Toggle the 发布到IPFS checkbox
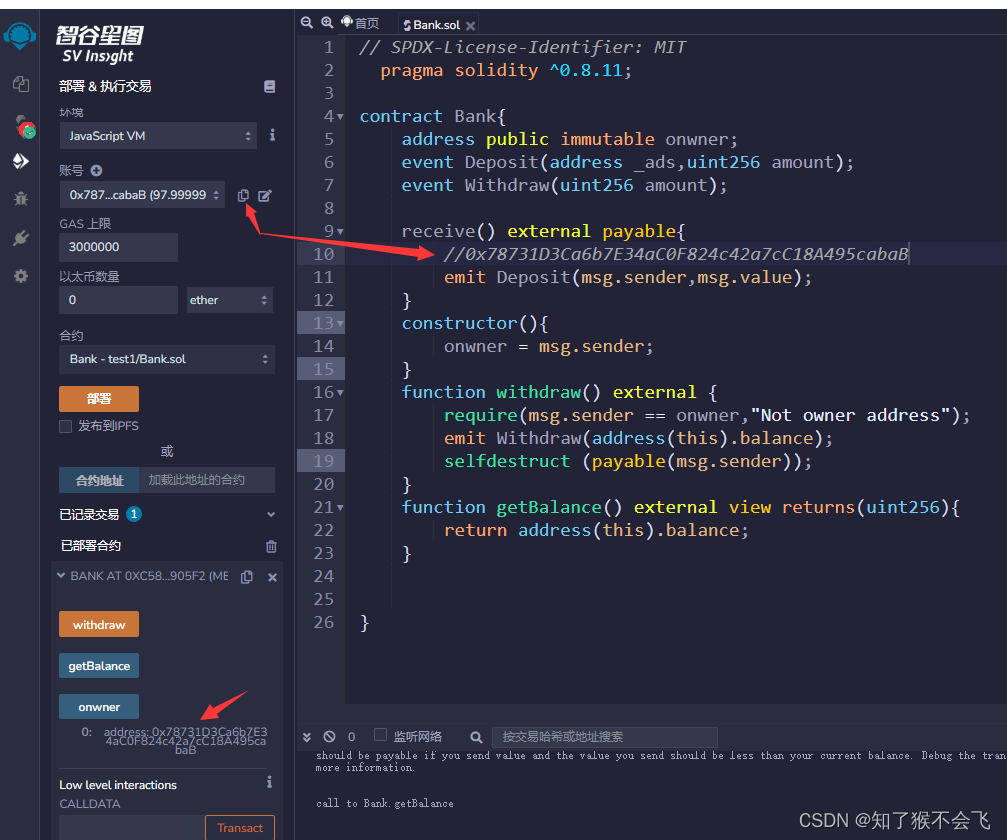Viewport: 1007px width, 840px height. [66, 426]
